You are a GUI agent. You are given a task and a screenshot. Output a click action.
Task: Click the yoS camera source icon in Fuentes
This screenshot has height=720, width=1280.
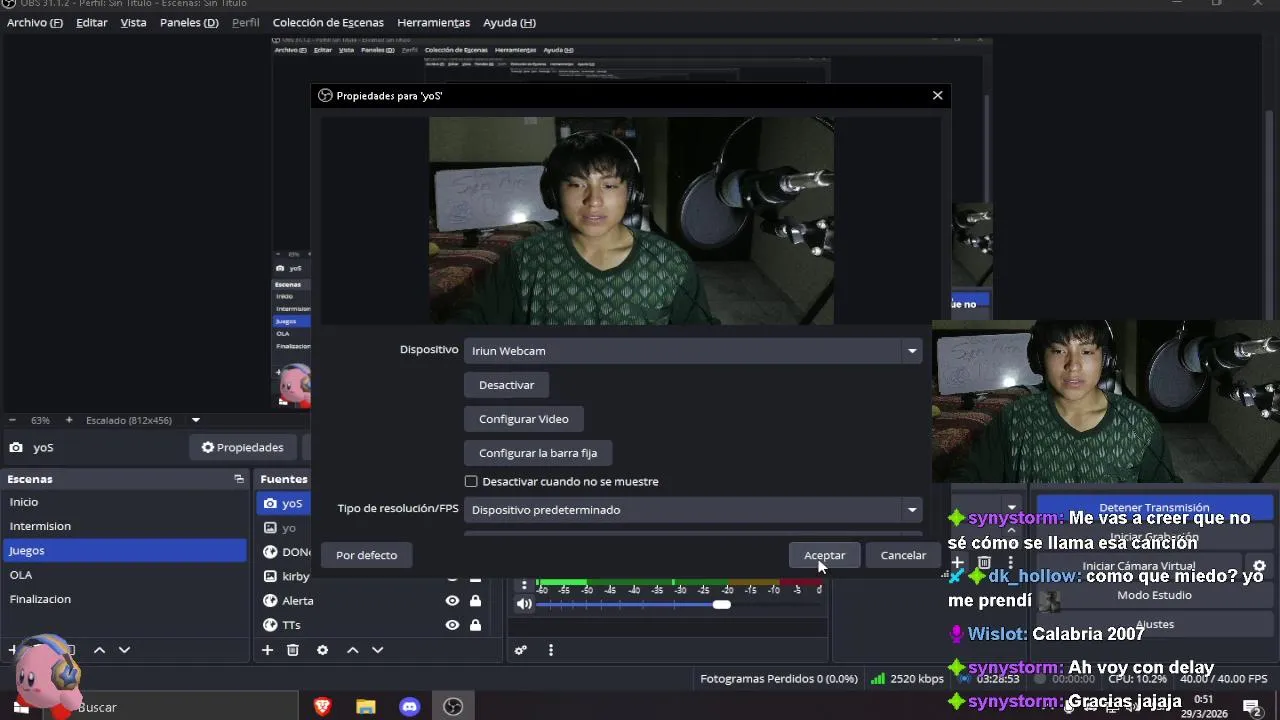tap(270, 503)
